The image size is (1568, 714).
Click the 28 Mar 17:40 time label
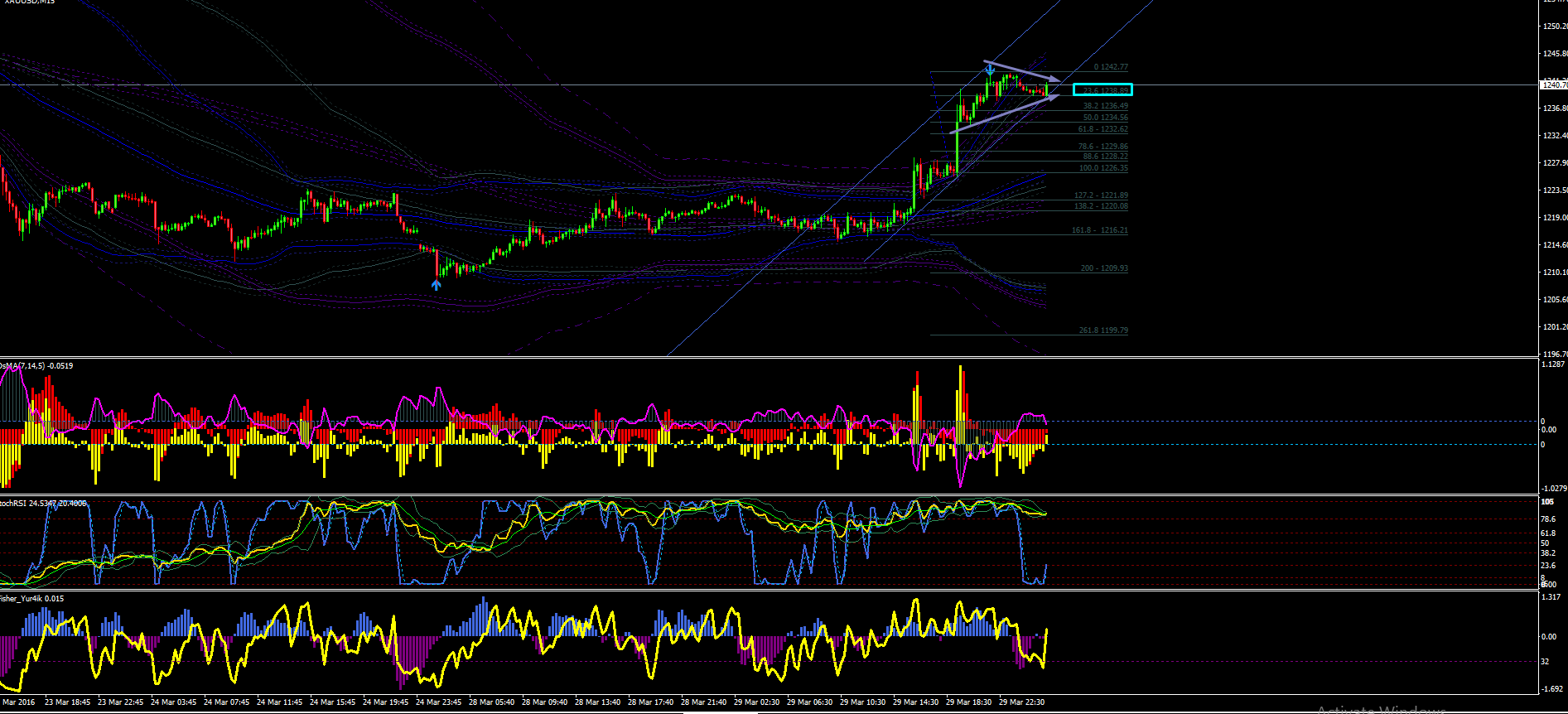[651, 702]
